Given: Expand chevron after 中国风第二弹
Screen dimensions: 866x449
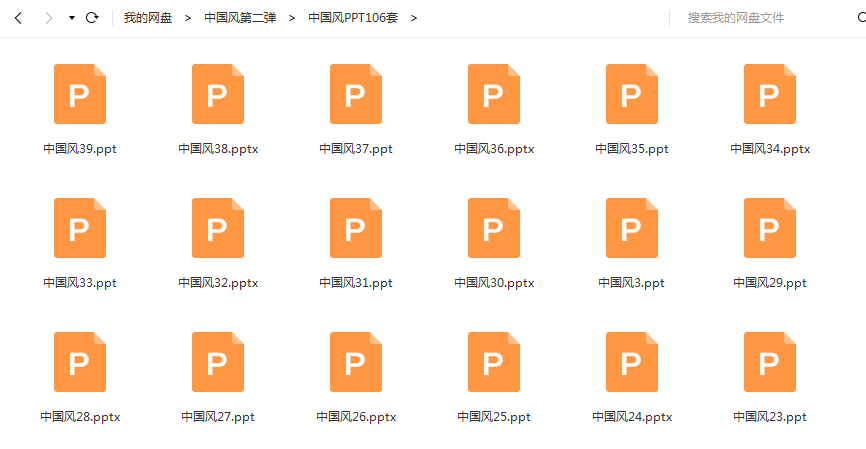Looking at the screenshot, I should pos(292,18).
